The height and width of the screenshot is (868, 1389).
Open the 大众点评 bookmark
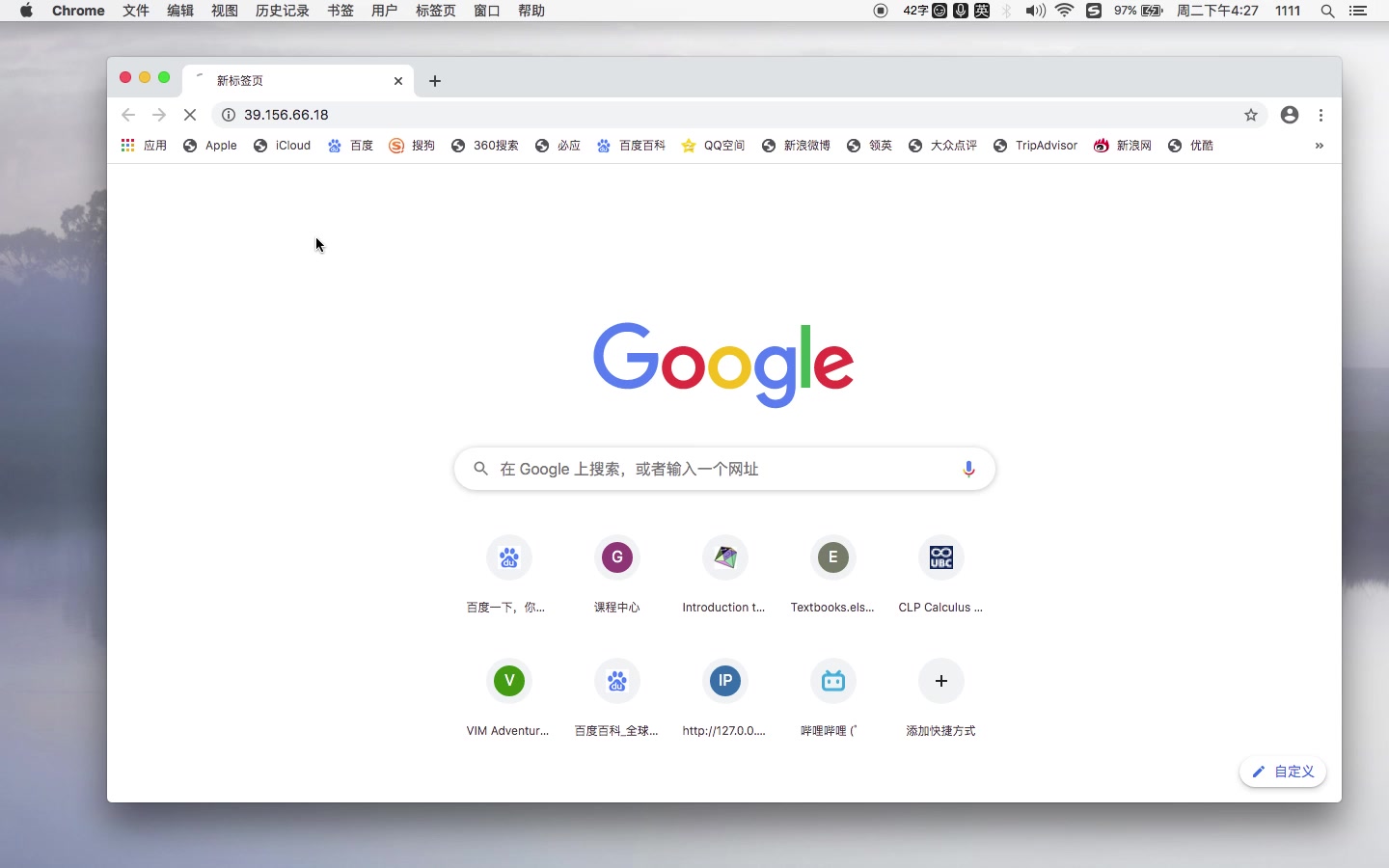point(942,146)
